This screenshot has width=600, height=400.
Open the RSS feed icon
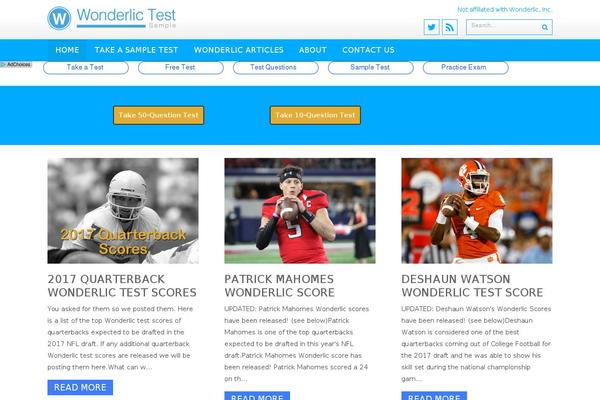pos(450,27)
